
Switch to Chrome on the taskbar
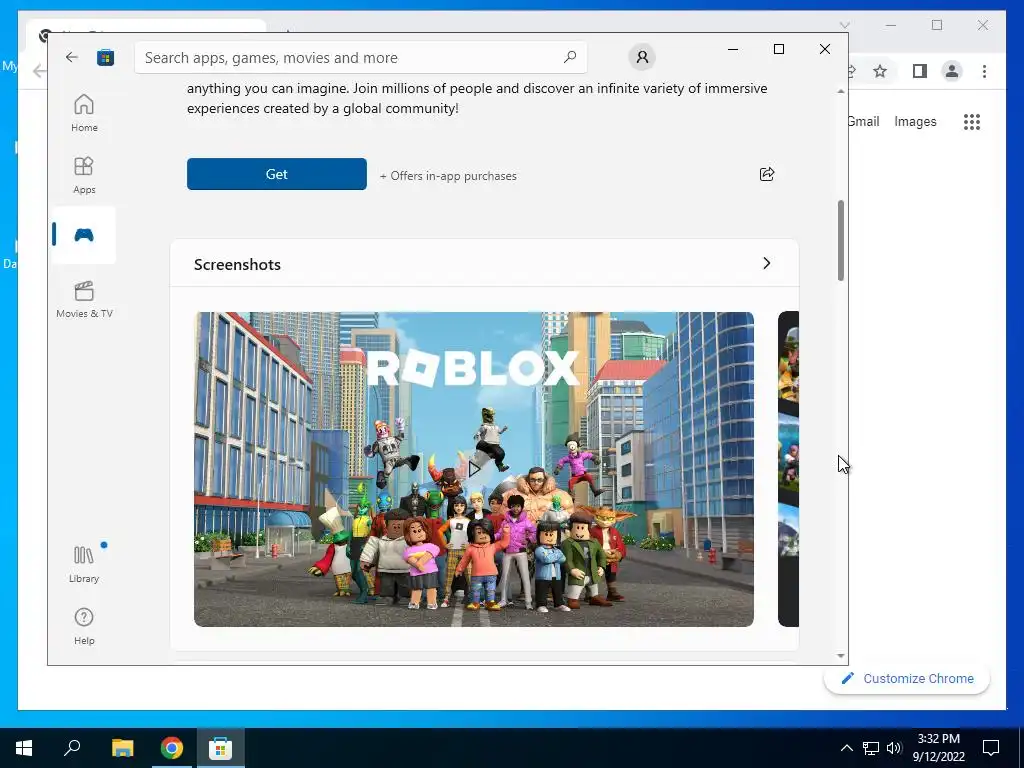click(172, 748)
